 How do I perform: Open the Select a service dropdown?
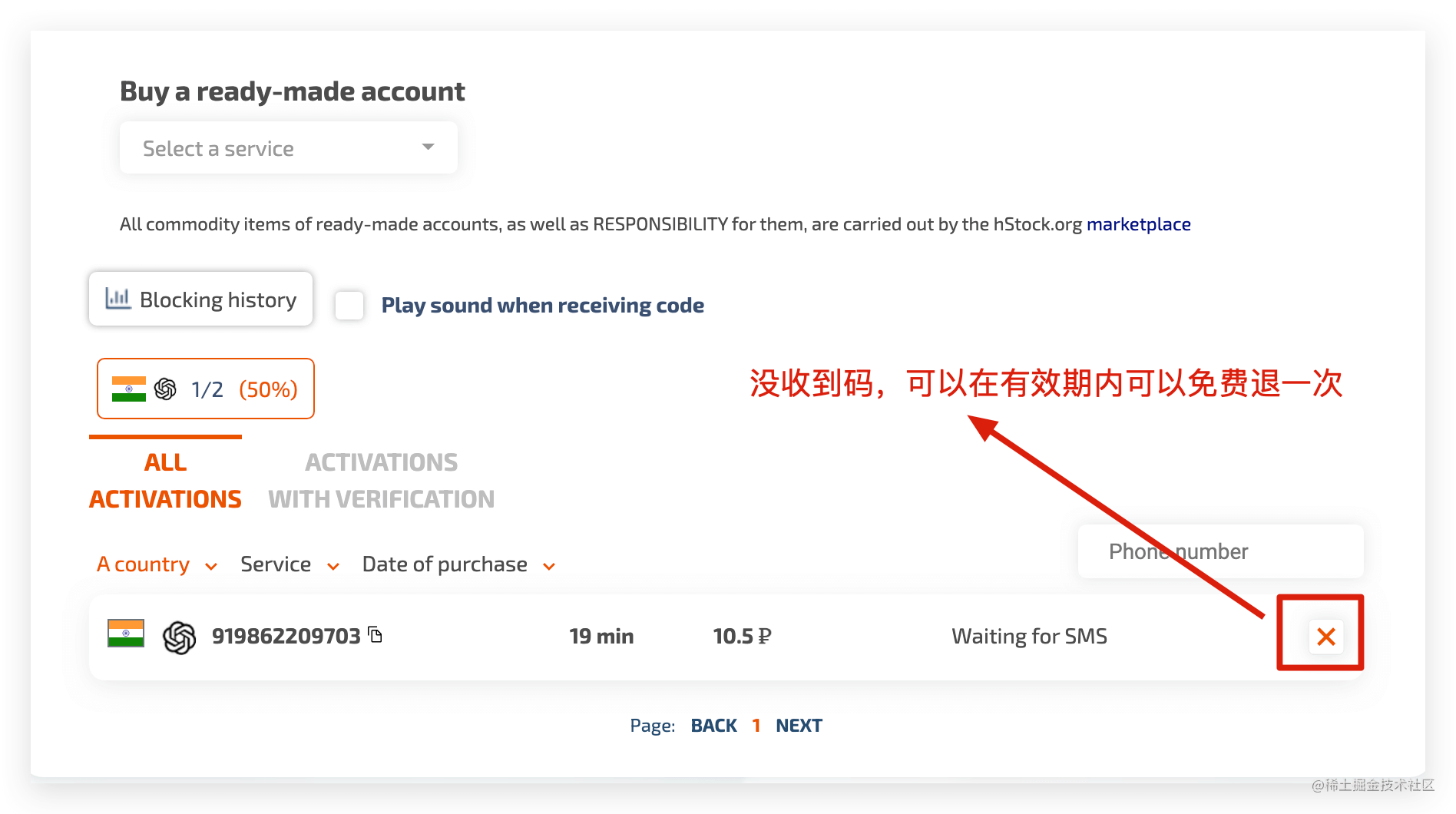(x=288, y=147)
